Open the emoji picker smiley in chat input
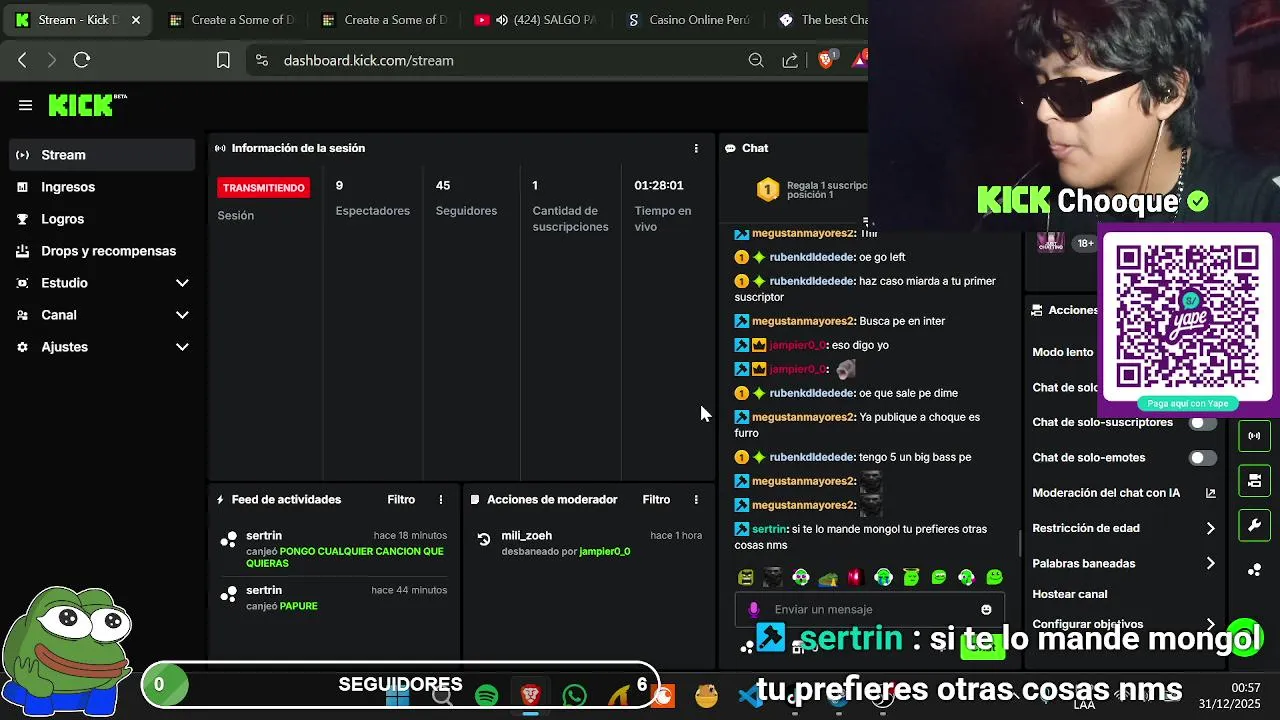Image resolution: width=1280 pixels, height=720 pixels. (x=986, y=609)
